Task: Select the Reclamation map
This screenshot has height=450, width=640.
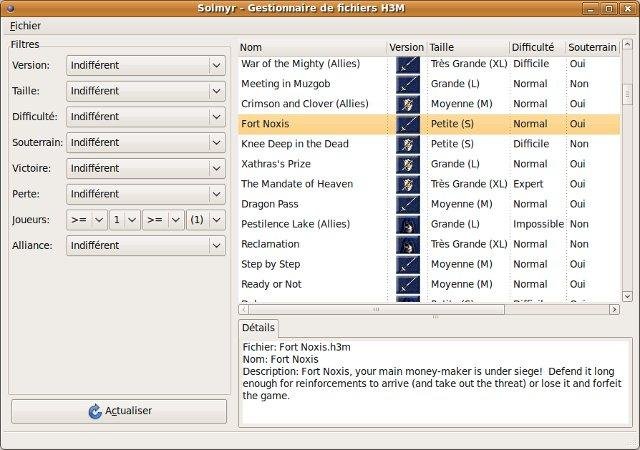Action: coord(270,244)
